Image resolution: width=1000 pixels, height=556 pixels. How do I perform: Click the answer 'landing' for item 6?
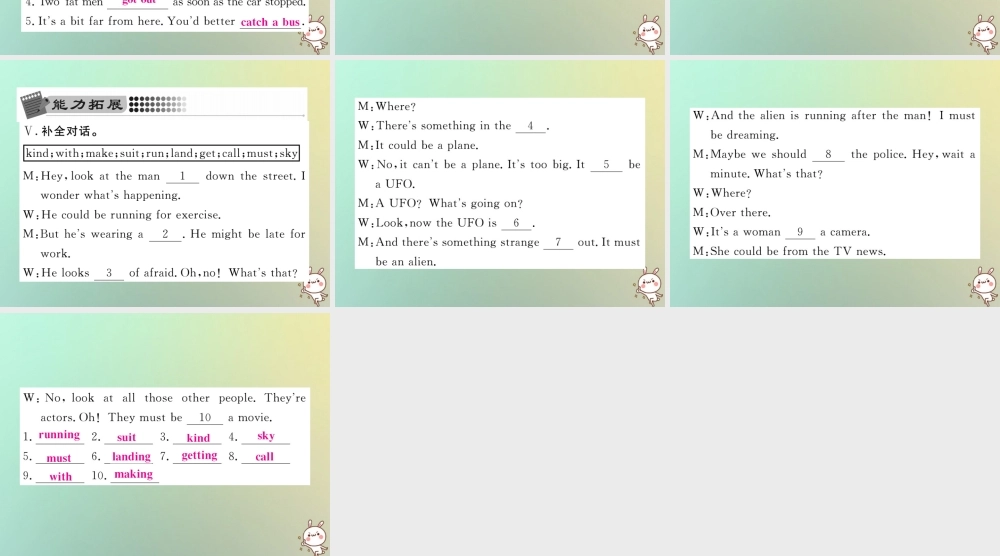(131, 457)
